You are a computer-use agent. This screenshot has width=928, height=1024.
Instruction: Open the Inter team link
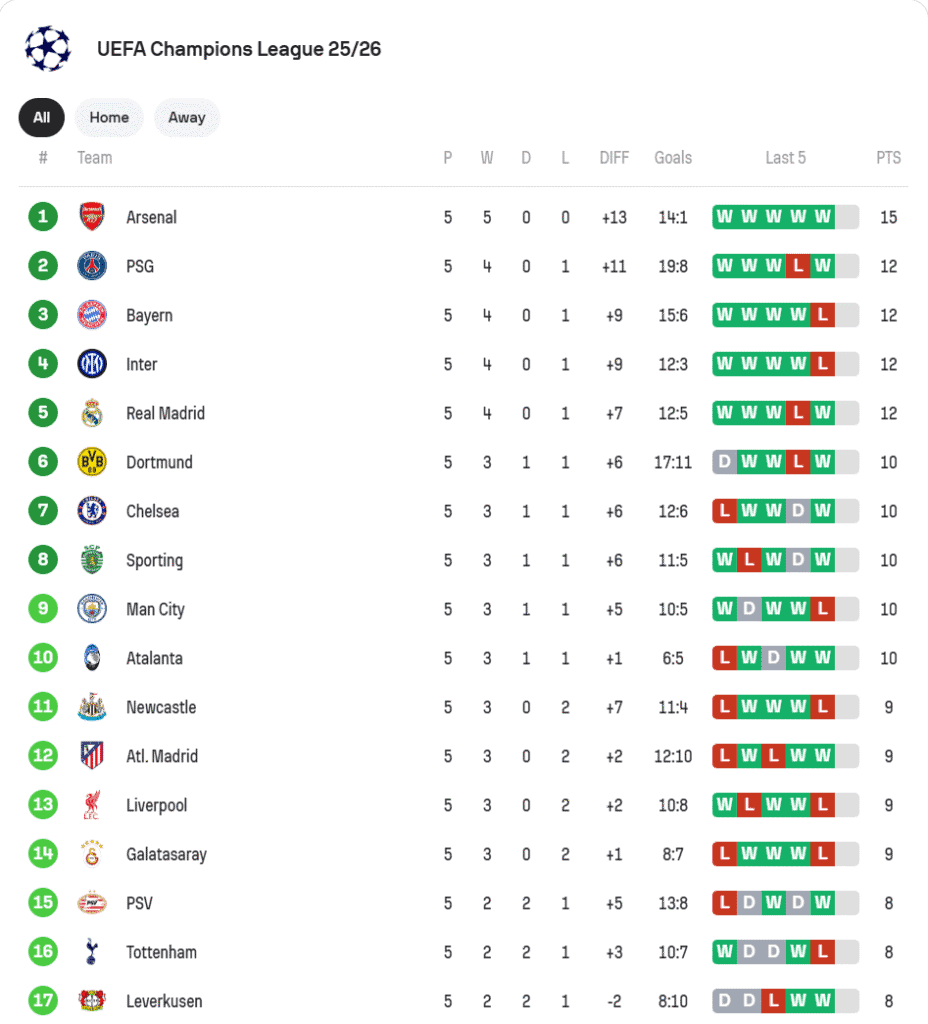[141, 364]
